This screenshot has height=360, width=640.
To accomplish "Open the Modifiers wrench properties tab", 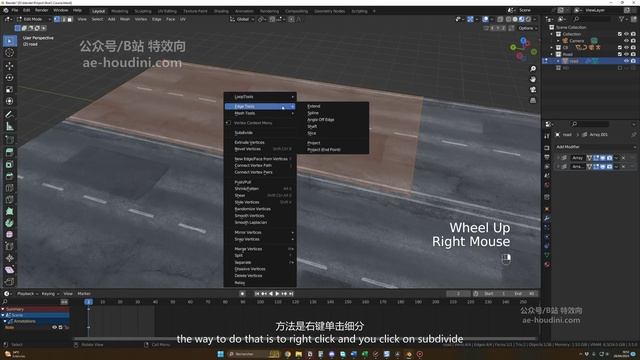I will coord(547,218).
